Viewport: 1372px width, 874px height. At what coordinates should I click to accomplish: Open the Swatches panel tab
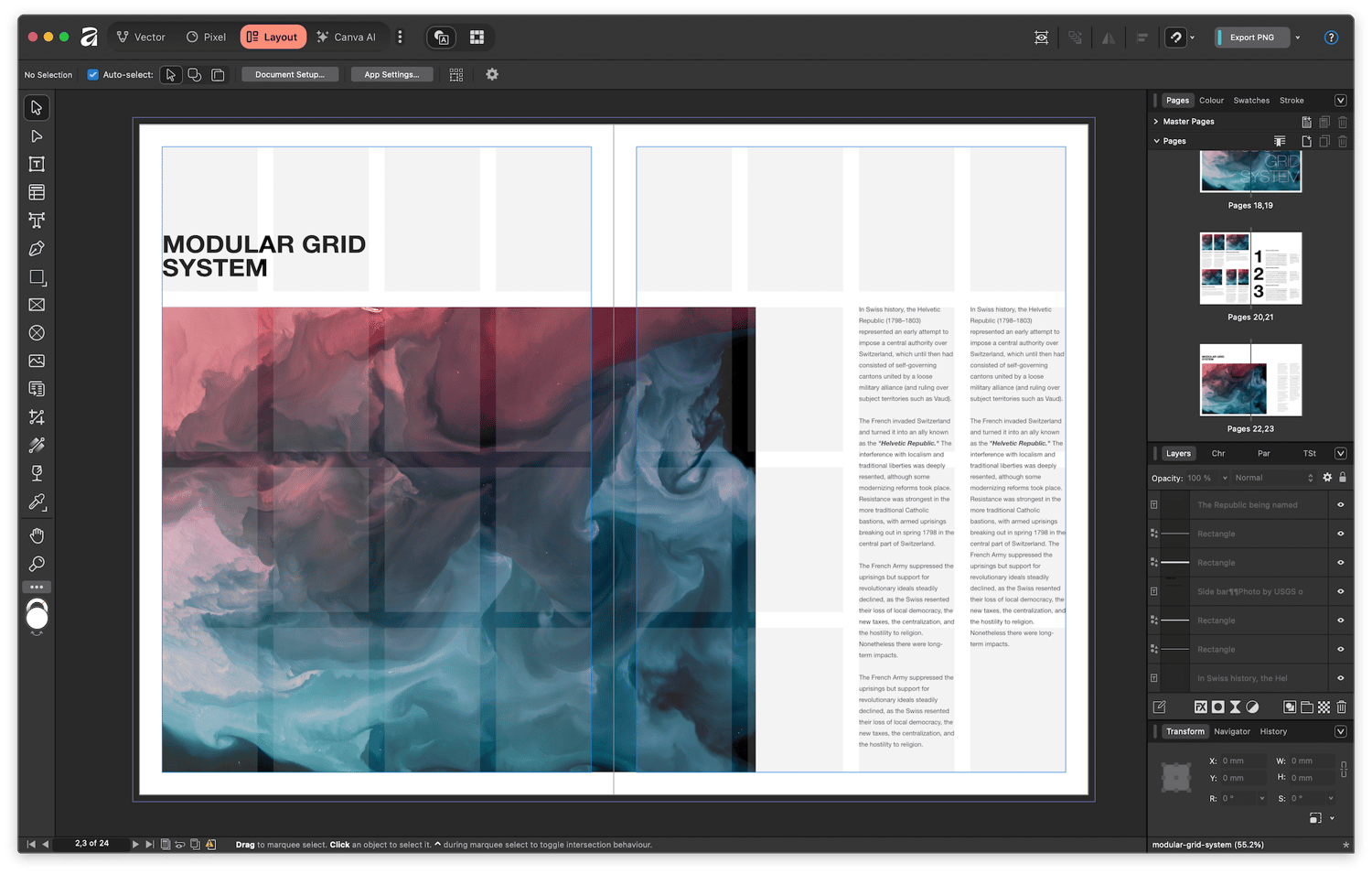[x=1250, y=101]
